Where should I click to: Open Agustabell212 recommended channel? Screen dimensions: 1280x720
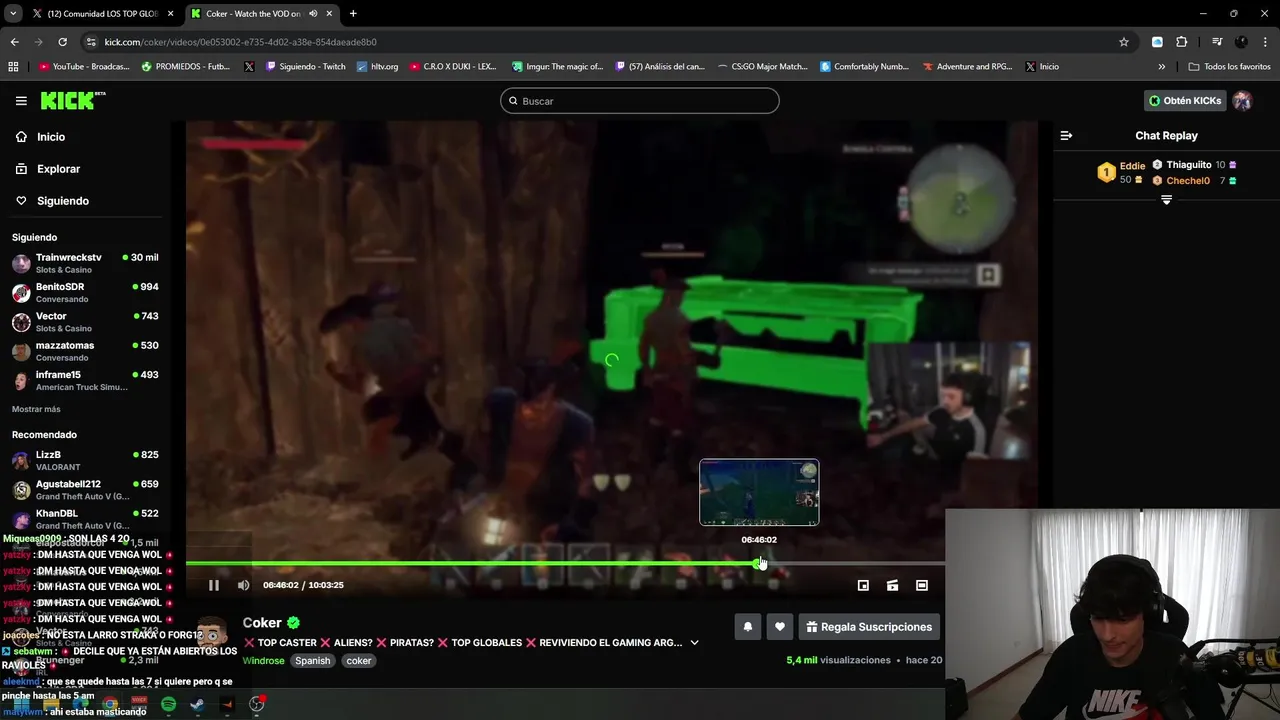[85, 490]
